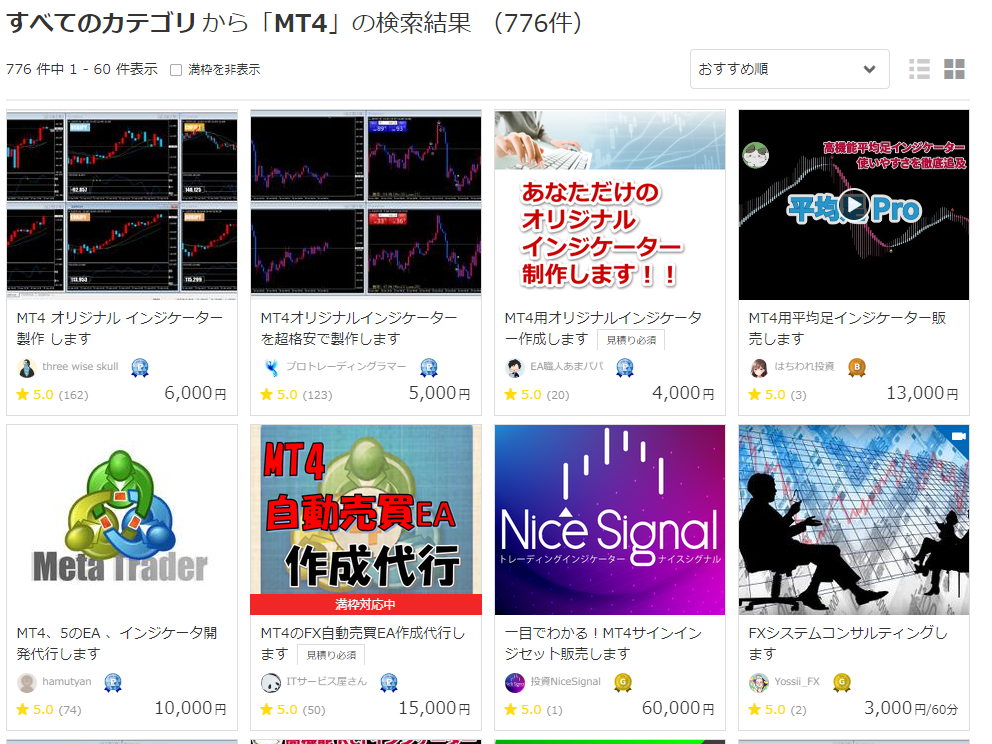Image resolution: width=992 pixels, height=744 pixels.
Task: Play the 平均足 Pro video thumbnail
Action: [x=854, y=204]
